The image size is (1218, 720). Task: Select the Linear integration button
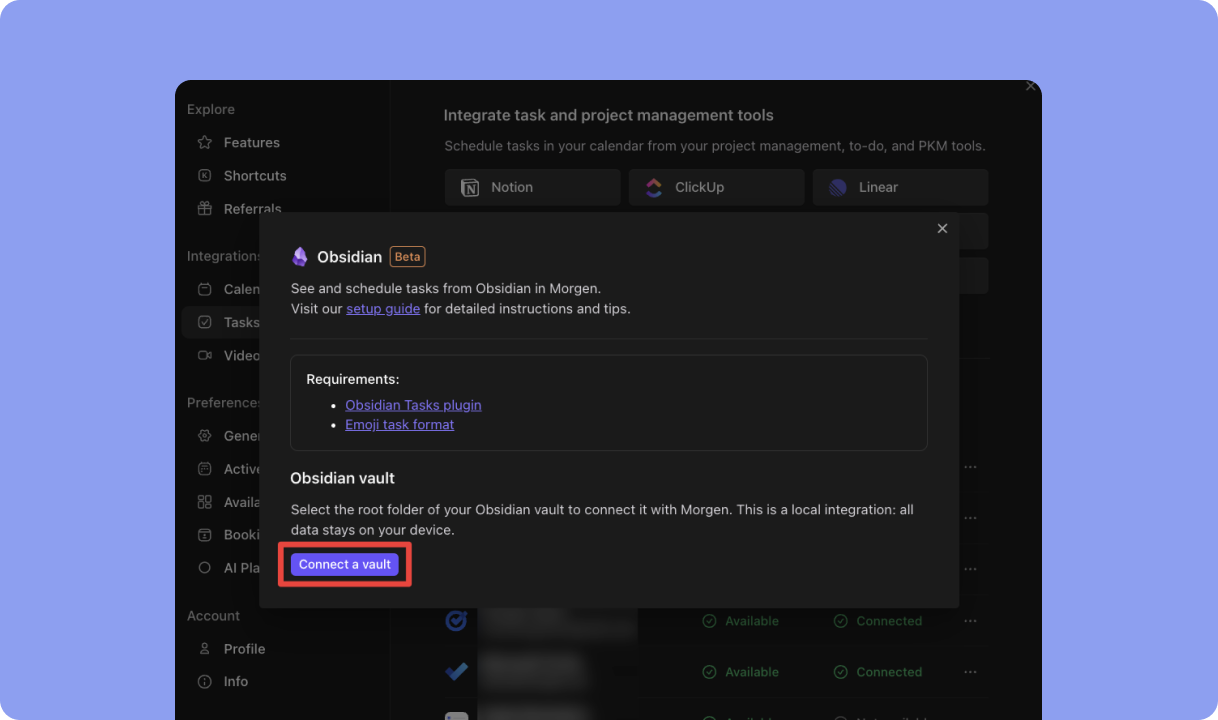point(901,187)
